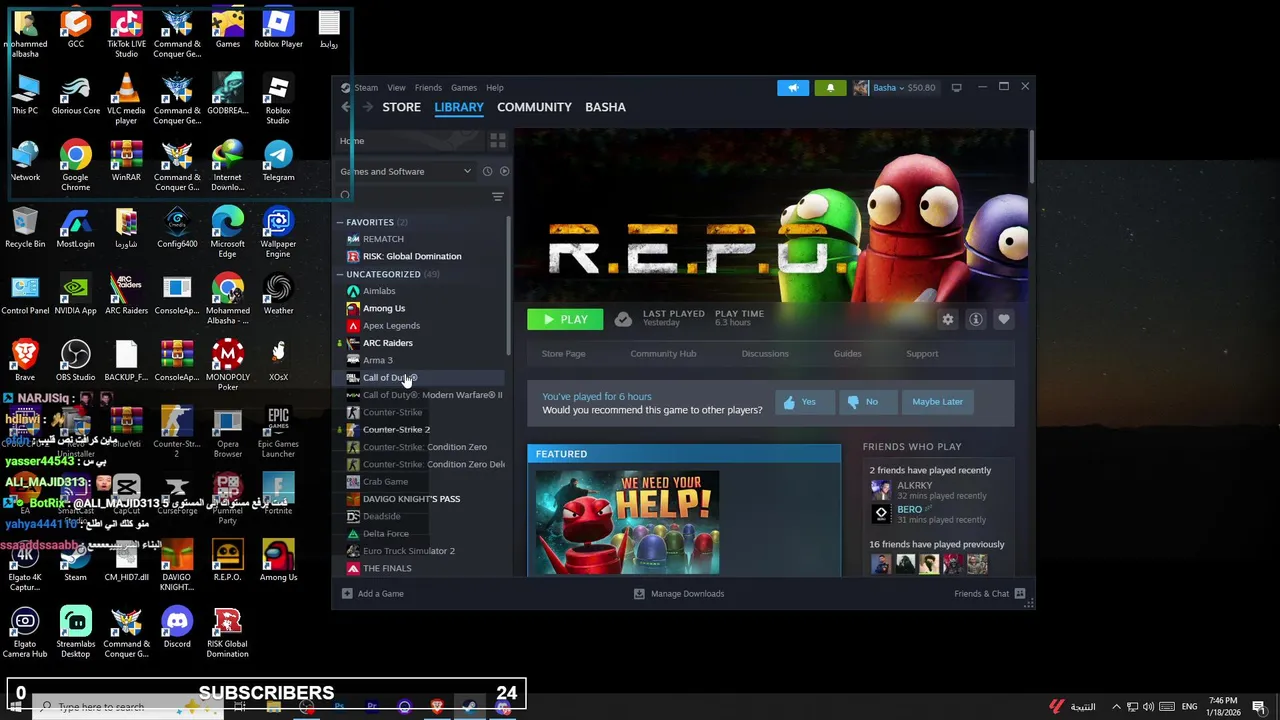Open Recycle Bin on desktop

[25, 228]
